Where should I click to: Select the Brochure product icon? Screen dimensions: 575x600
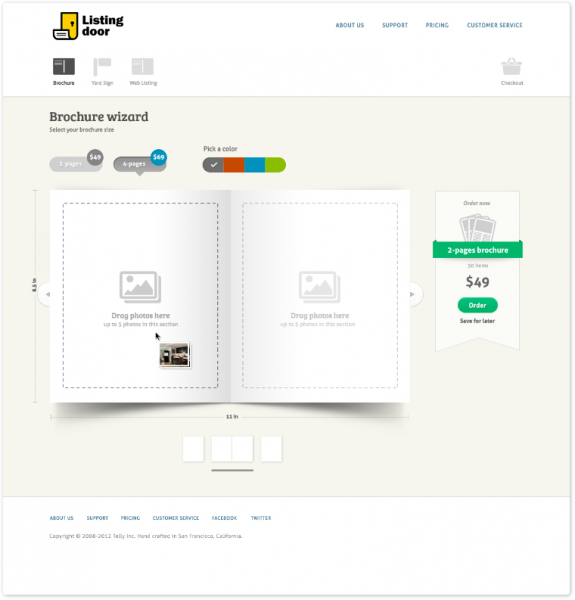coord(64,67)
